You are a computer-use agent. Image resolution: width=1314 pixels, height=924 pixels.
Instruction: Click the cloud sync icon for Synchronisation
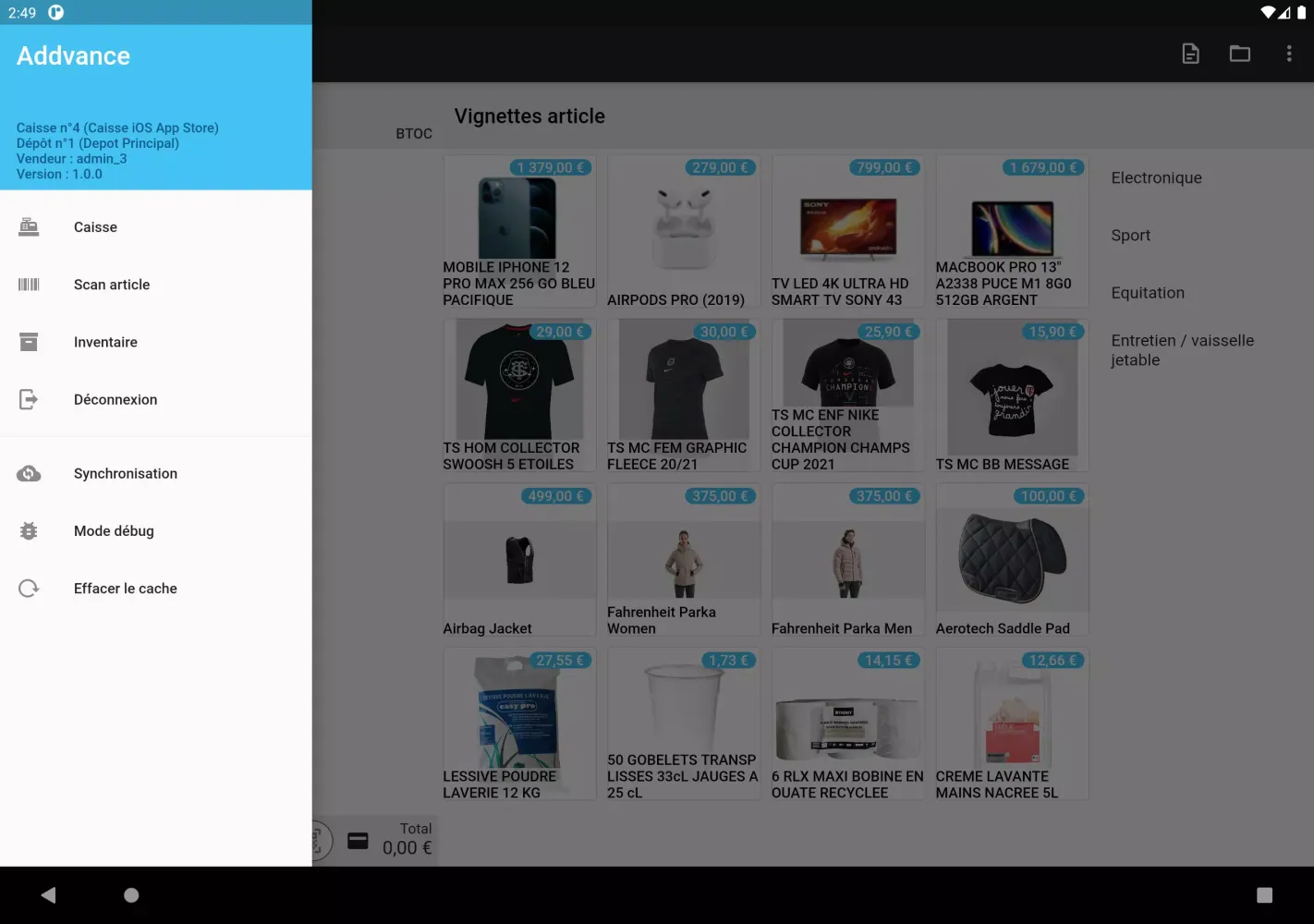click(x=29, y=473)
